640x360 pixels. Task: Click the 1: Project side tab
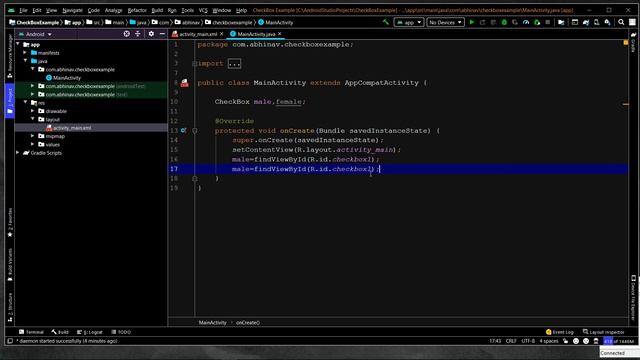(x=10, y=100)
